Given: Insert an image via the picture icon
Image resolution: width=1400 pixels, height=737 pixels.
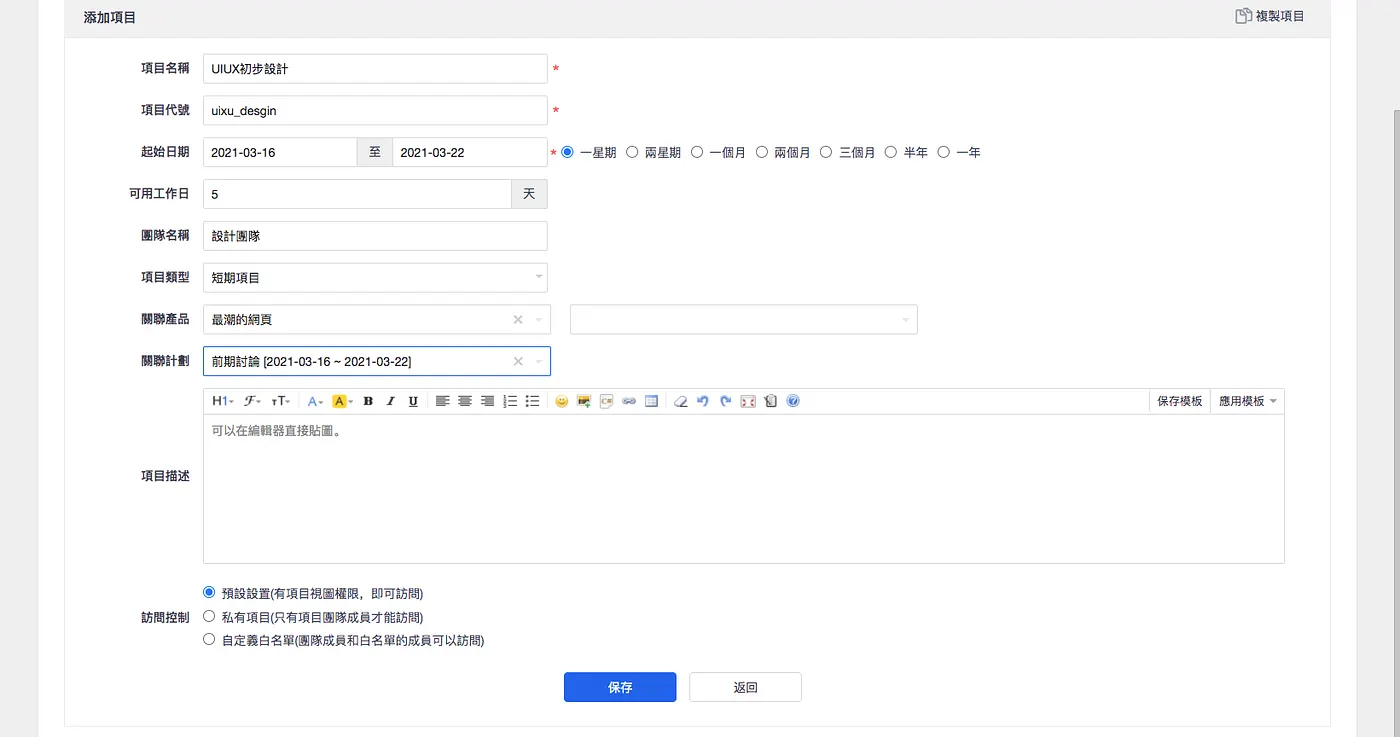Looking at the screenshot, I should coord(584,401).
